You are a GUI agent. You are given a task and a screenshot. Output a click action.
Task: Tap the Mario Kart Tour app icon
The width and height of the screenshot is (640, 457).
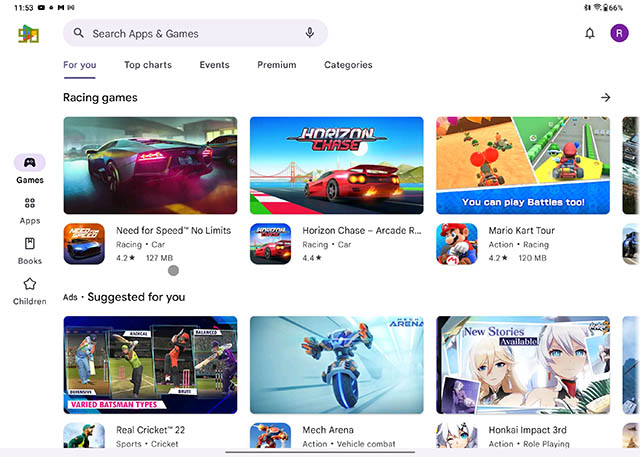point(457,244)
